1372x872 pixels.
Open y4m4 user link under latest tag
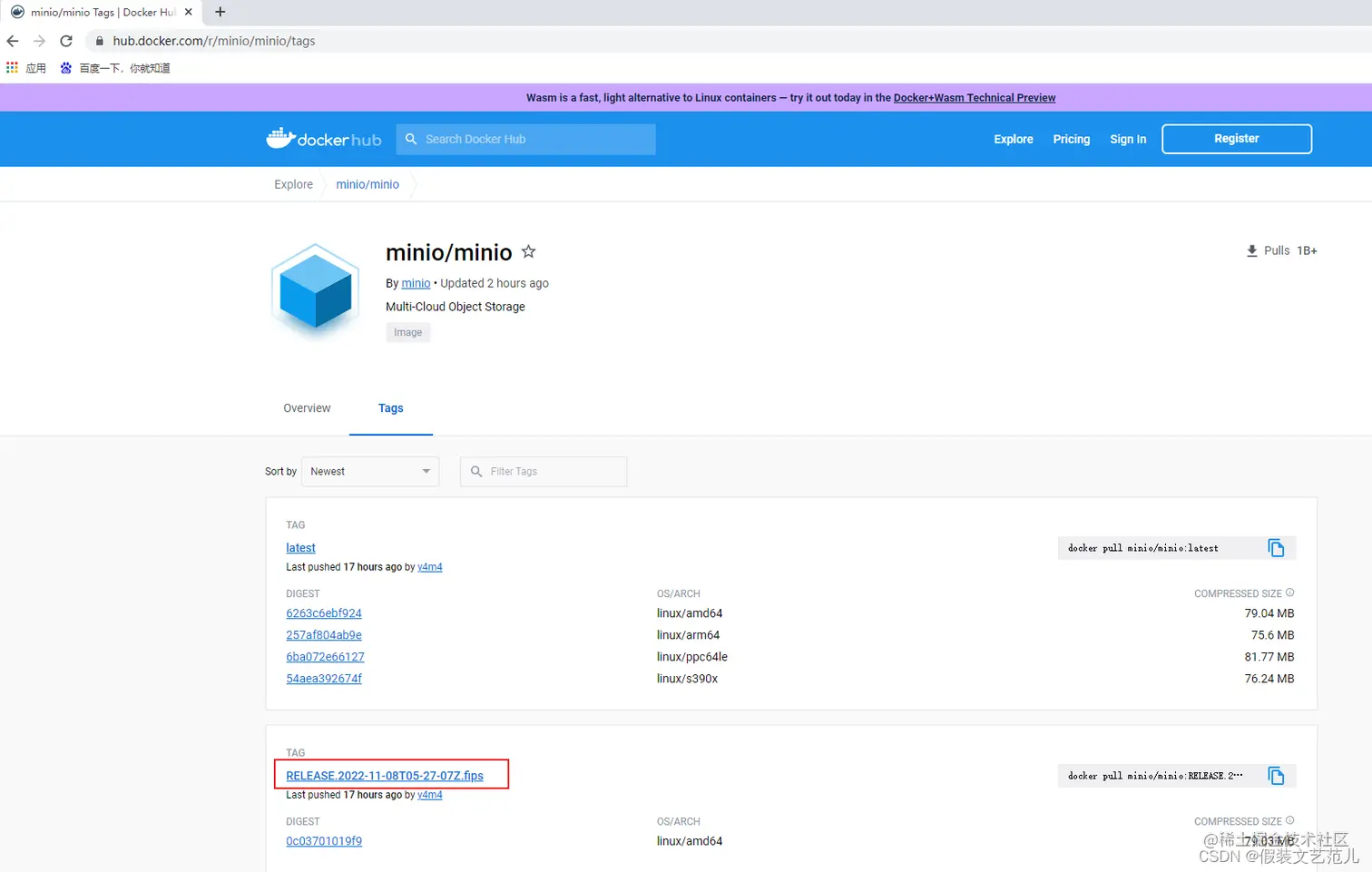tap(430, 567)
